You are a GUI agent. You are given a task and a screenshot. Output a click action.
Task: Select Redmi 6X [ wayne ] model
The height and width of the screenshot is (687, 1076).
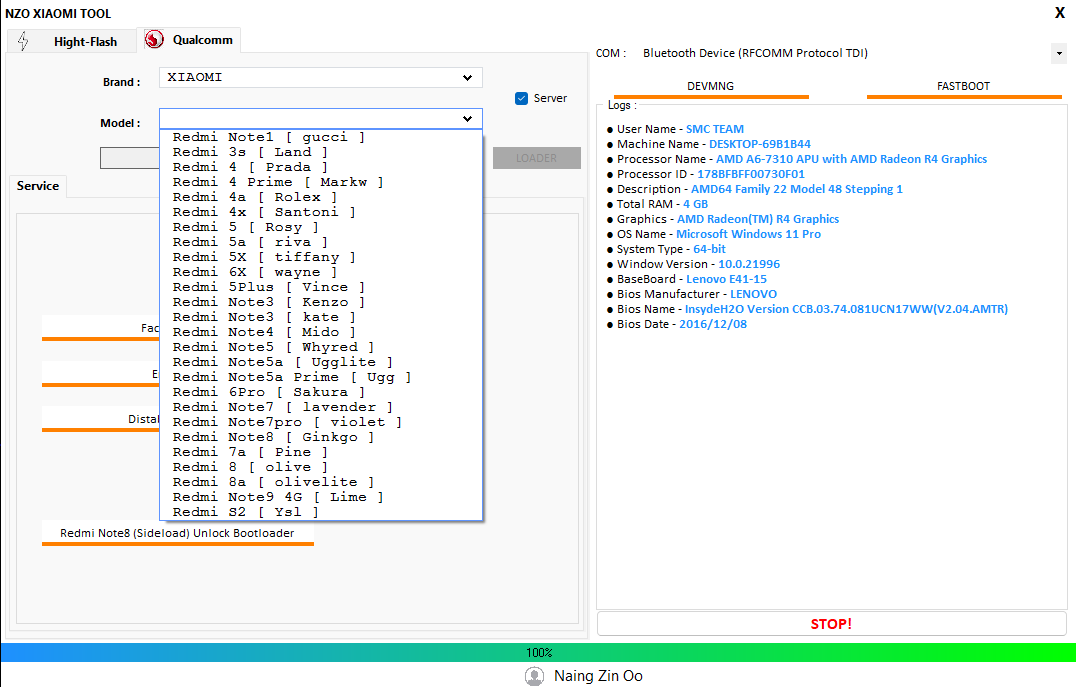point(320,272)
